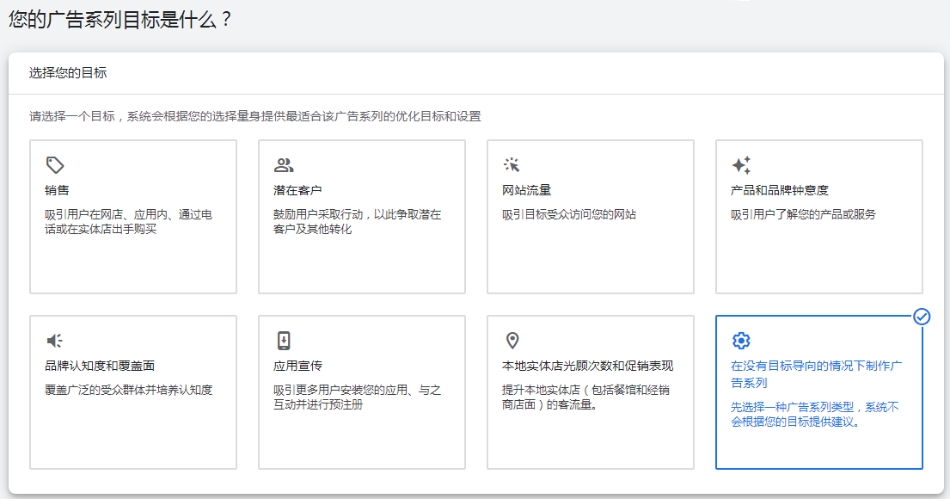Select the 销售 goal card title
The image size is (950, 502).
[x=57, y=190]
